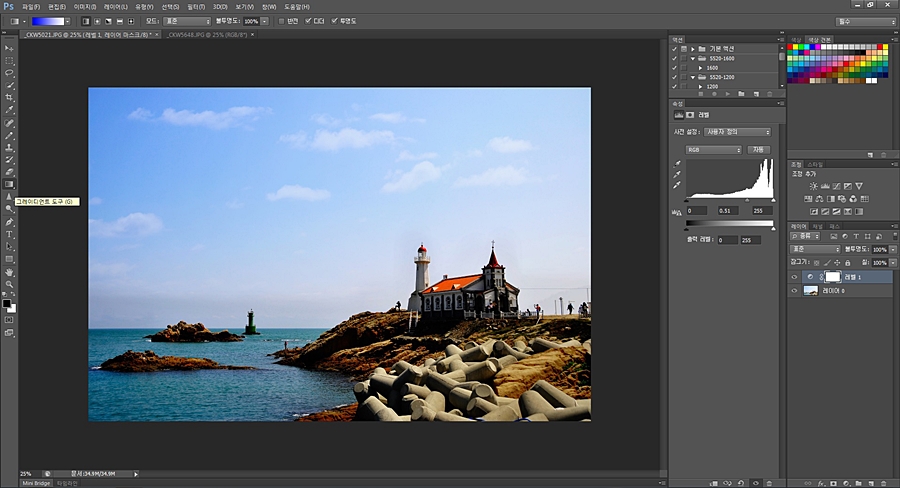The width and height of the screenshot is (900, 488).
Task: Click the 자동 (Auto) levels button
Action: pos(759,150)
